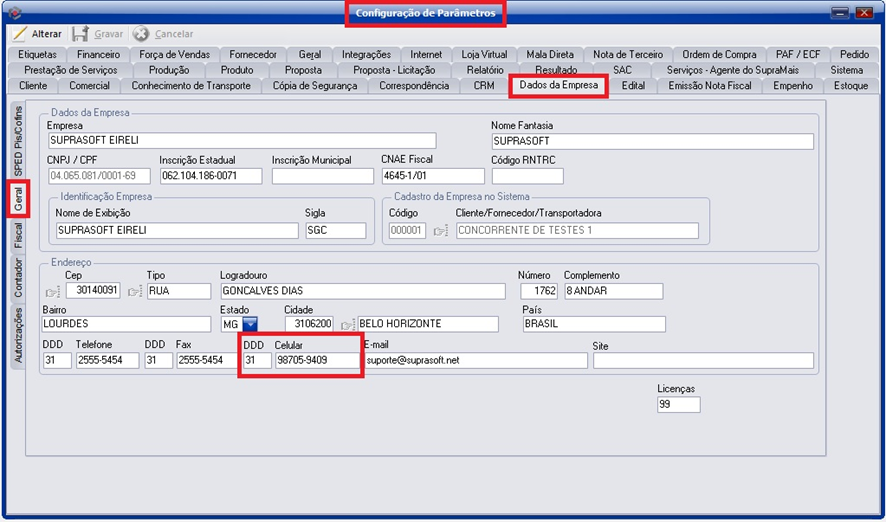This screenshot has width=886, height=522.
Task: Click lookup icon next to Cliente/Fornecedor/Transportadora
Action: [440, 231]
